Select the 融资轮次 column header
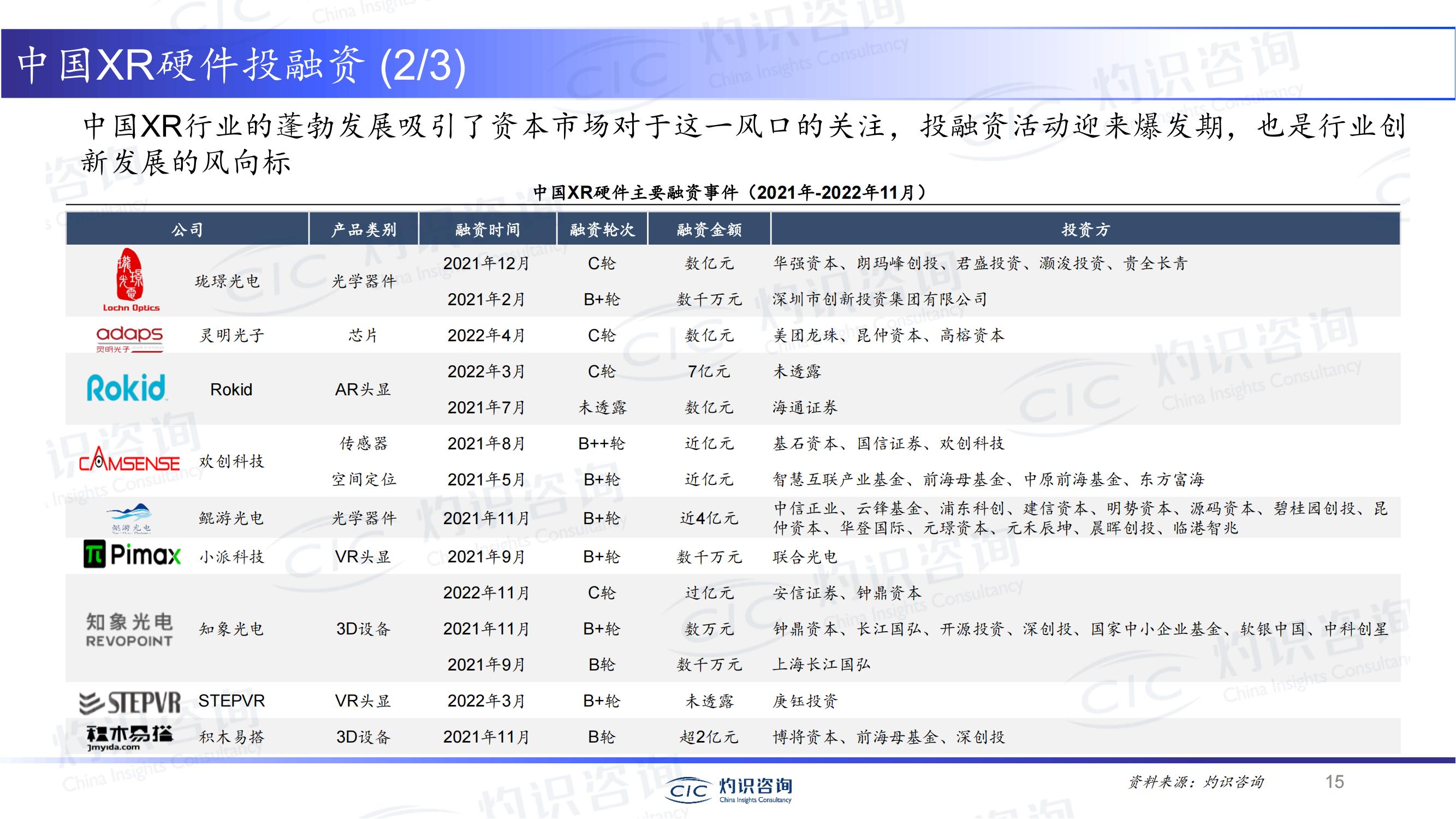1456x819 pixels. pos(602,229)
